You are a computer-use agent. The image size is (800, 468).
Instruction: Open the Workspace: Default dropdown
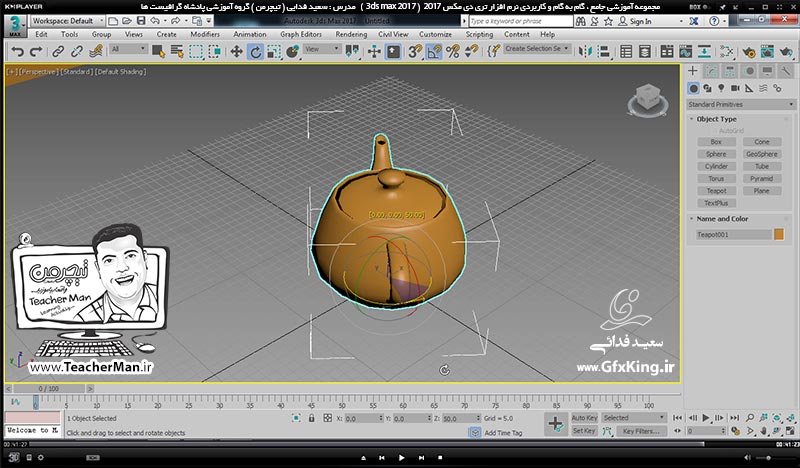(x=67, y=21)
